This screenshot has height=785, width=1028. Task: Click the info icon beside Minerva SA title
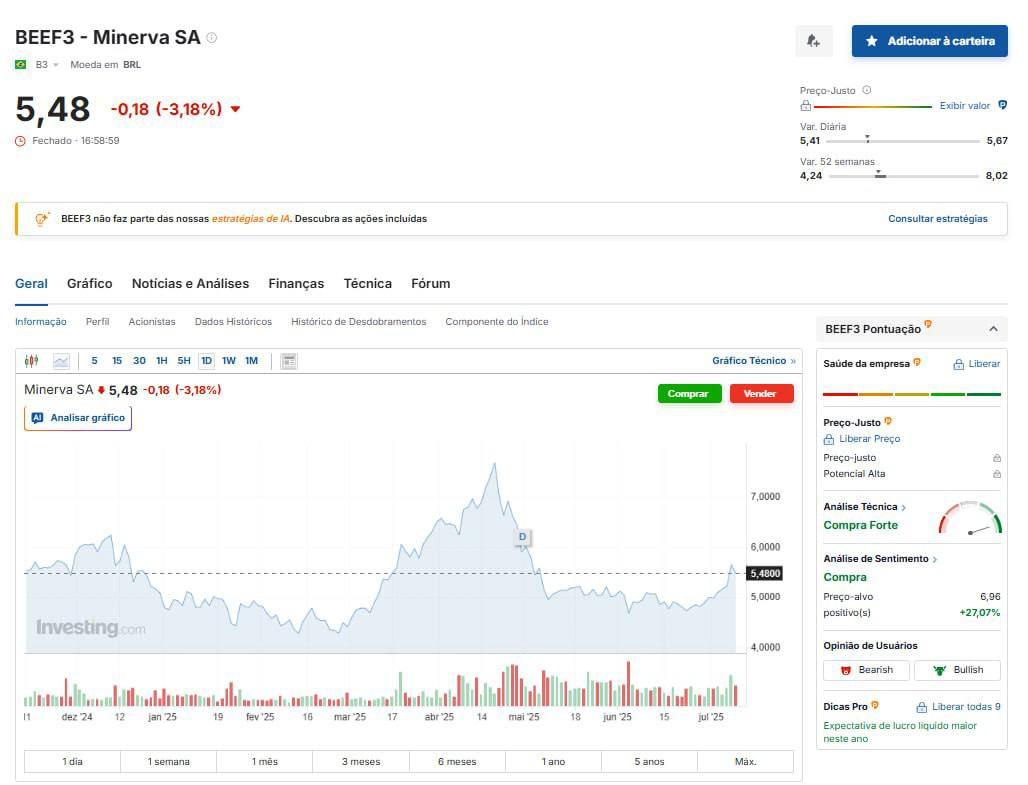(212, 37)
